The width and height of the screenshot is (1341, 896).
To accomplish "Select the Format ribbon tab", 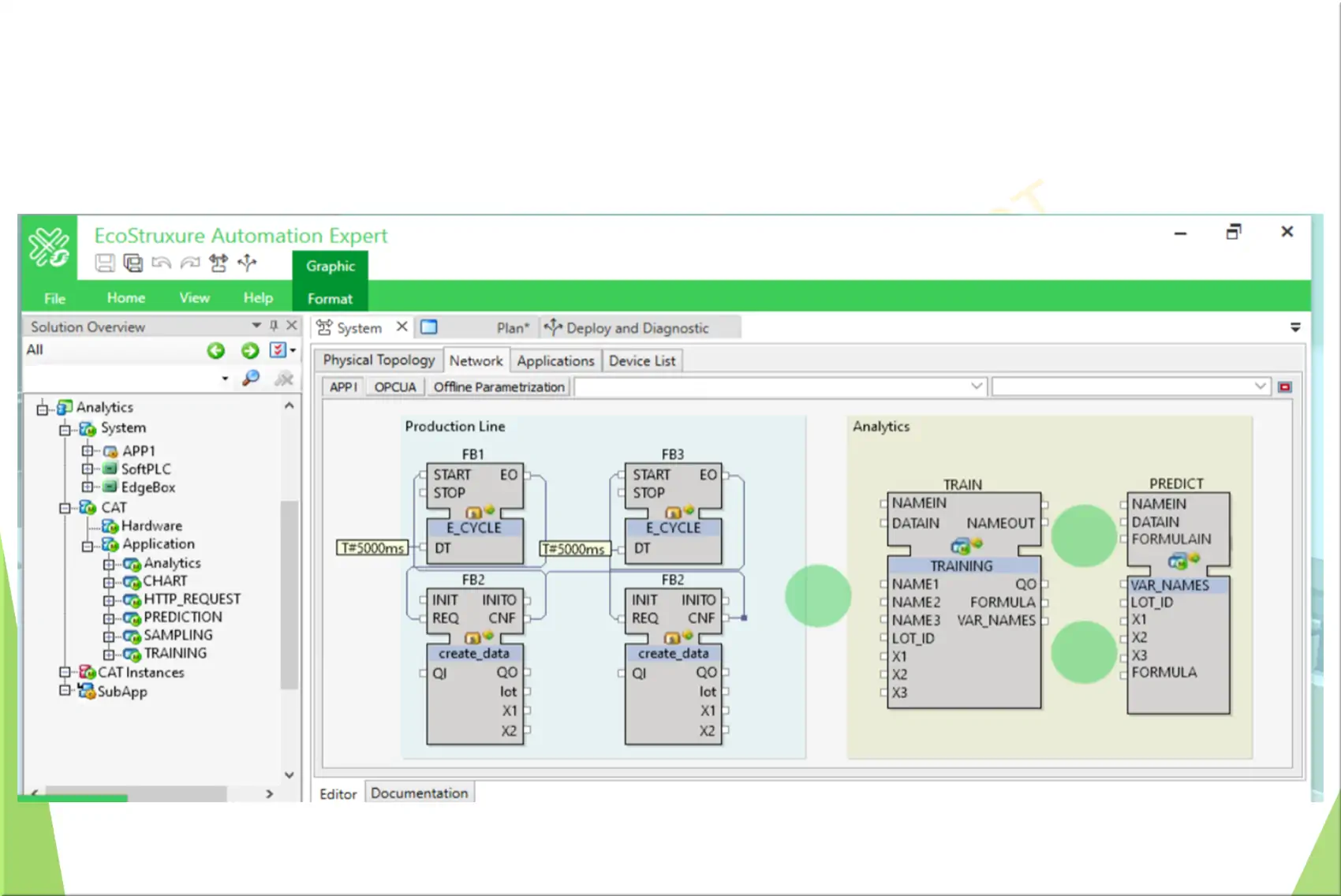I will pos(330,298).
